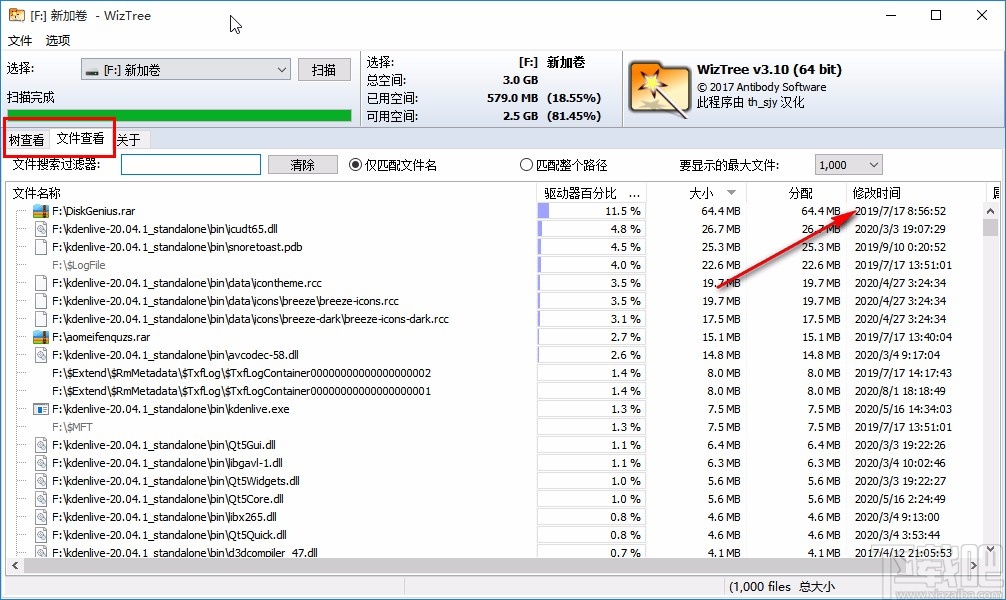Image resolution: width=1006 pixels, height=600 pixels.
Task: Click the kdenlive.exe application icon
Action: pos(41,409)
